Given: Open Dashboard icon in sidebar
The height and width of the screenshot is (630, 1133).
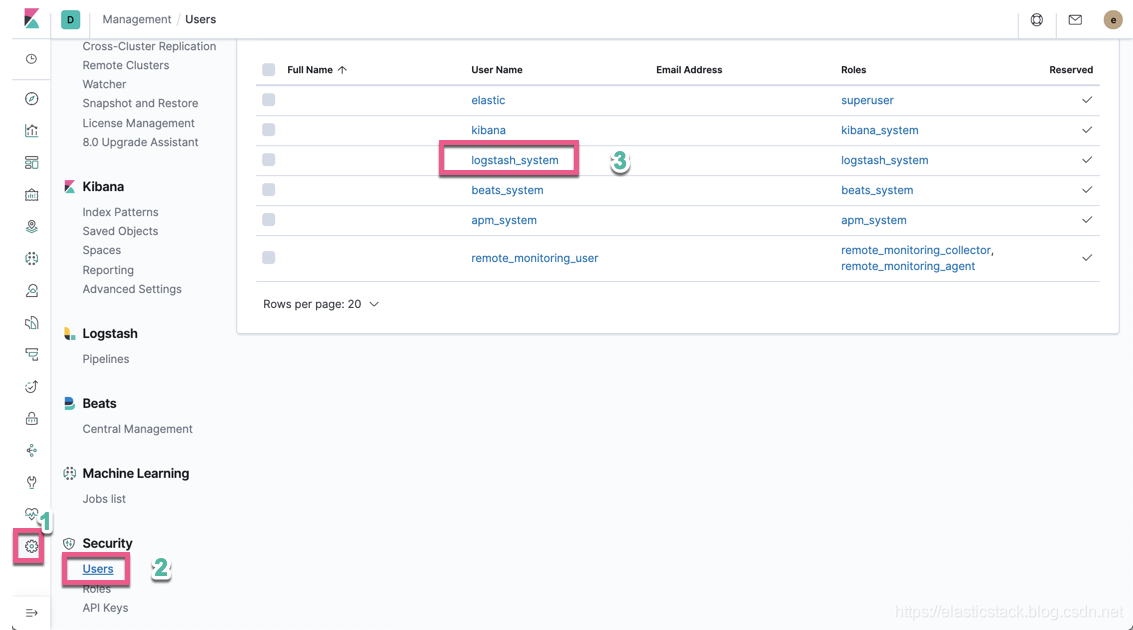Looking at the screenshot, I should point(31,163).
